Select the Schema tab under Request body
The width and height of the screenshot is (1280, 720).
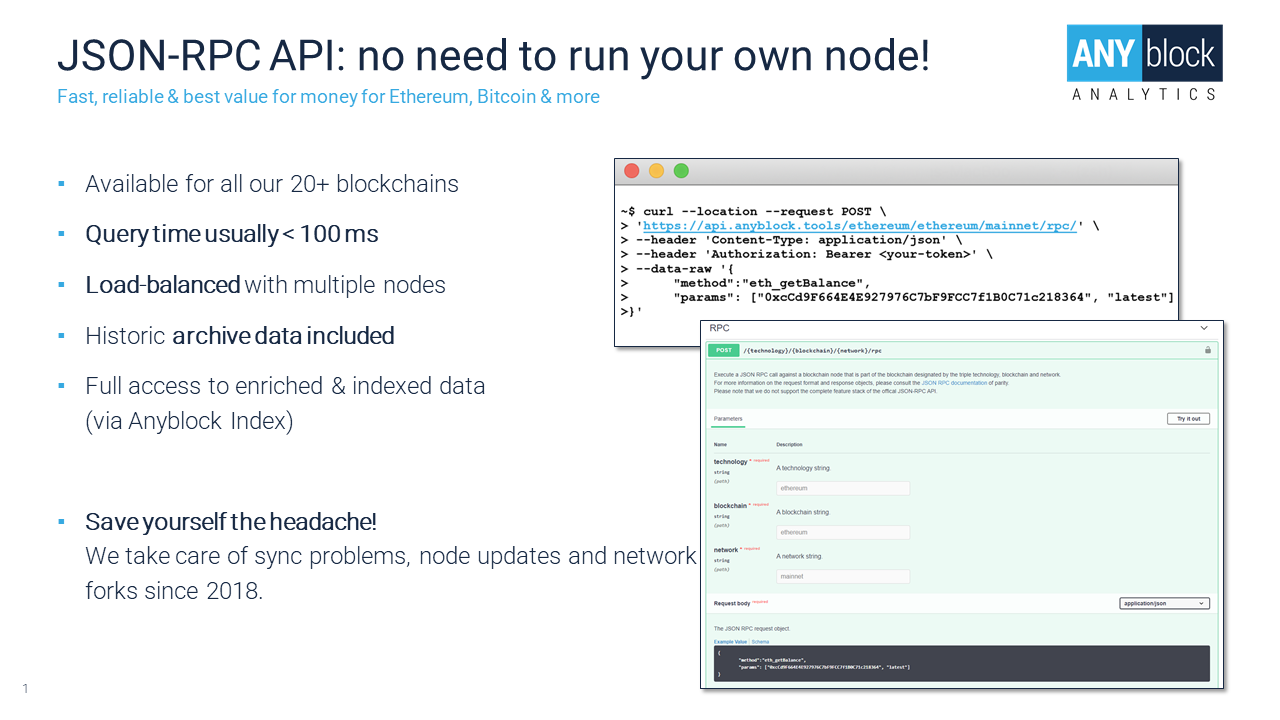[760, 642]
